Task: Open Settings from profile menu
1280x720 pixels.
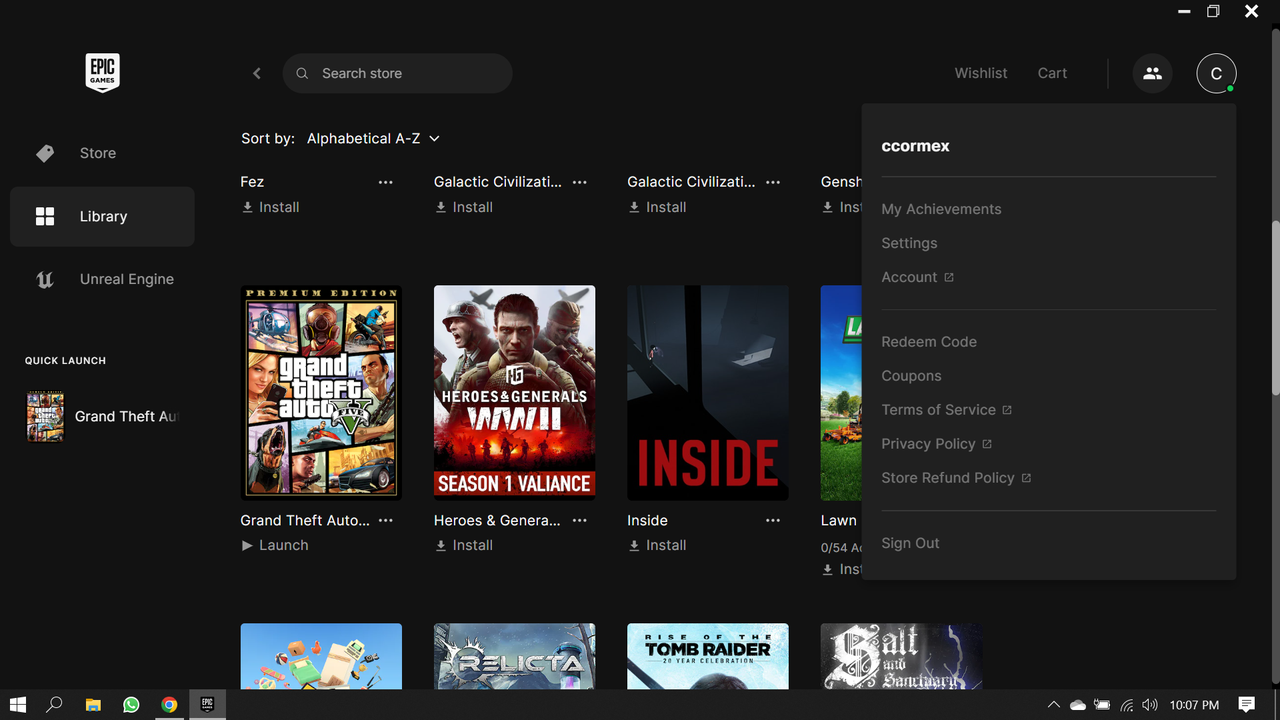Action: click(909, 243)
